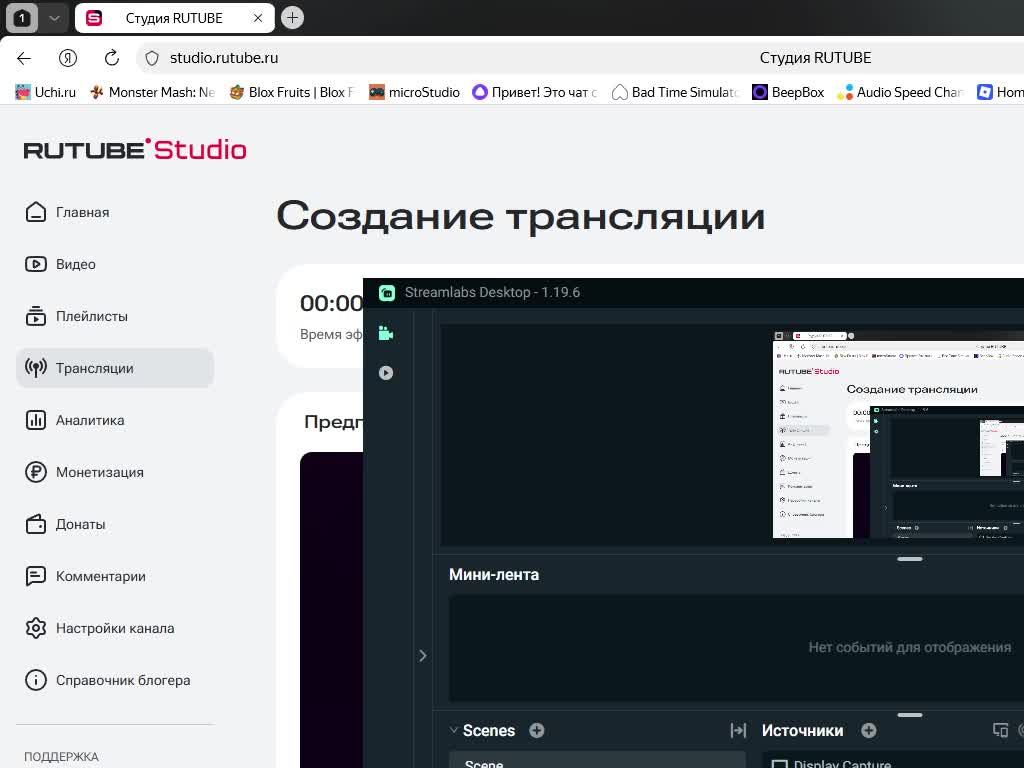Select the Студия RUTUBE tab
Viewport: 1024px width, 768px height.
point(174,18)
